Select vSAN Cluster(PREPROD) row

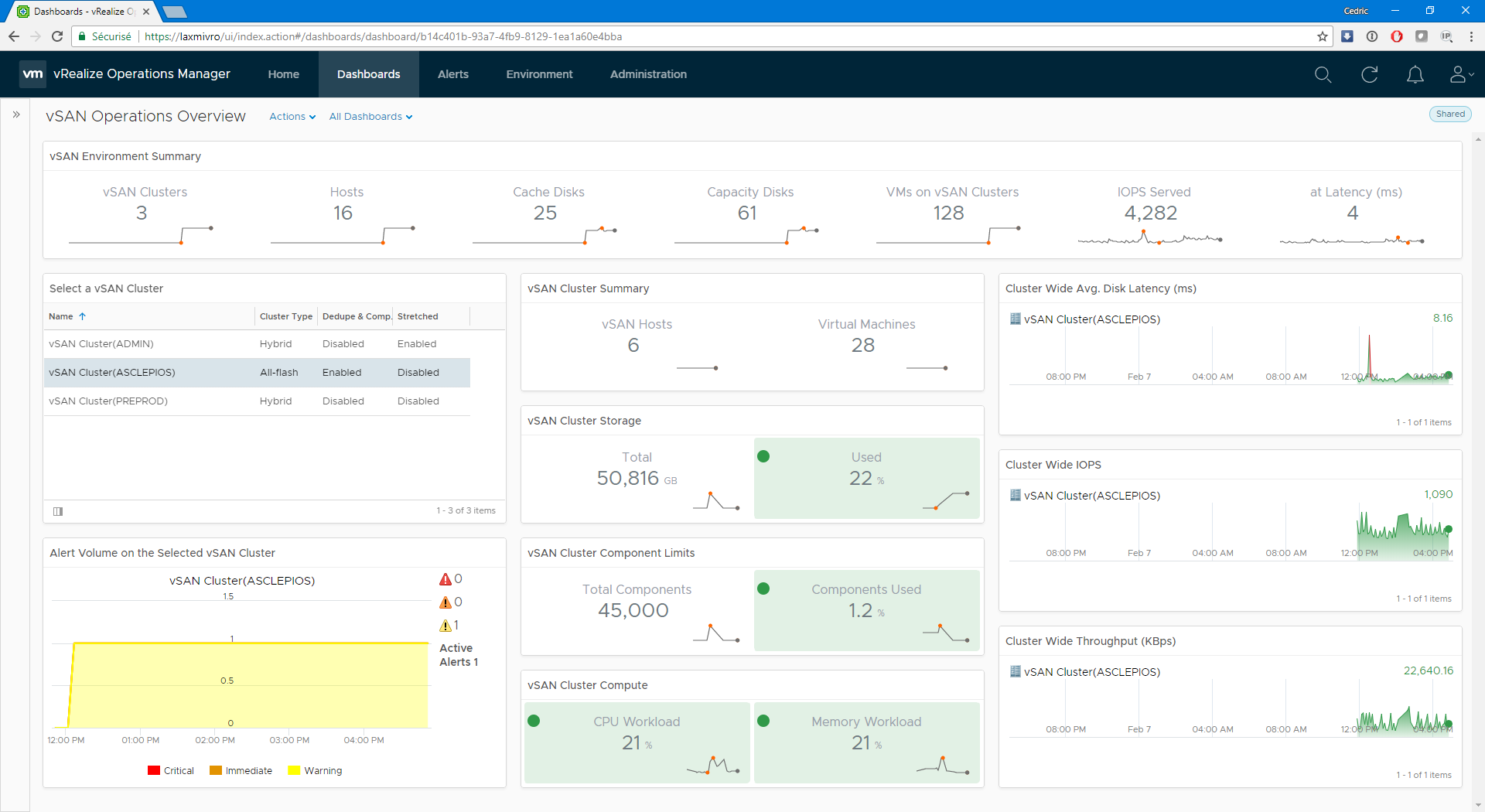[108, 401]
